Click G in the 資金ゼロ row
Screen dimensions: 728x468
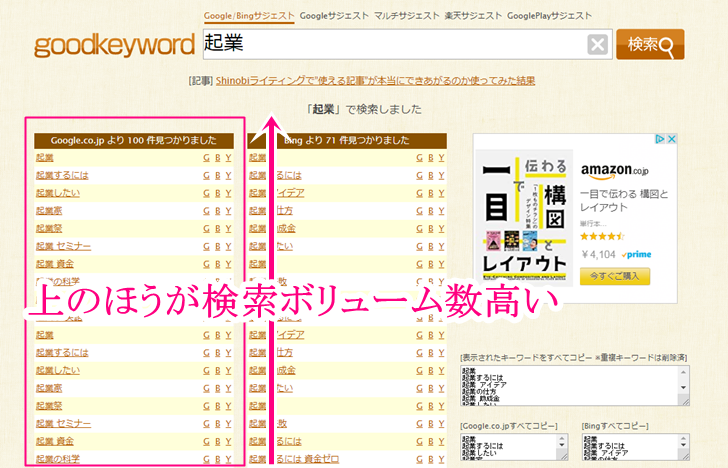coord(419,459)
